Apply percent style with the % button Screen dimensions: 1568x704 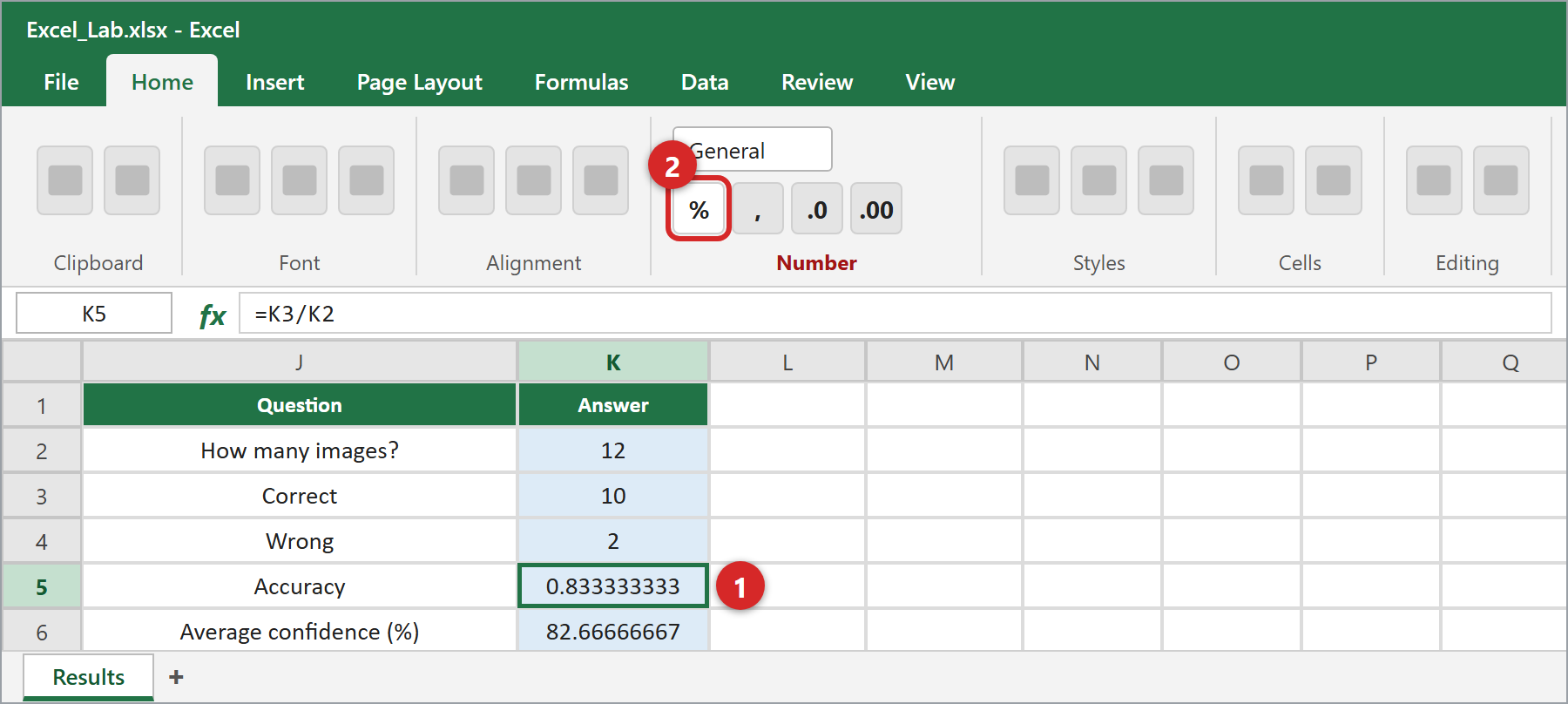tap(699, 209)
